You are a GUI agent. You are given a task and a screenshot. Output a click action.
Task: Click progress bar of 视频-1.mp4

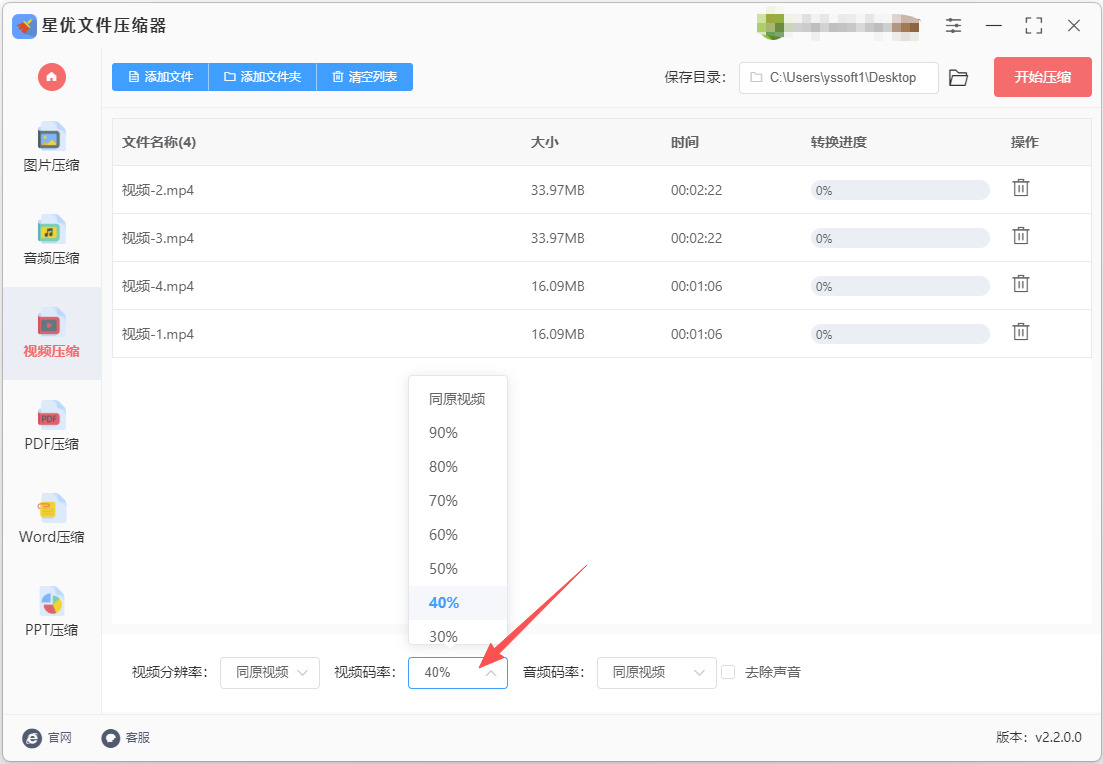click(900, 333)
